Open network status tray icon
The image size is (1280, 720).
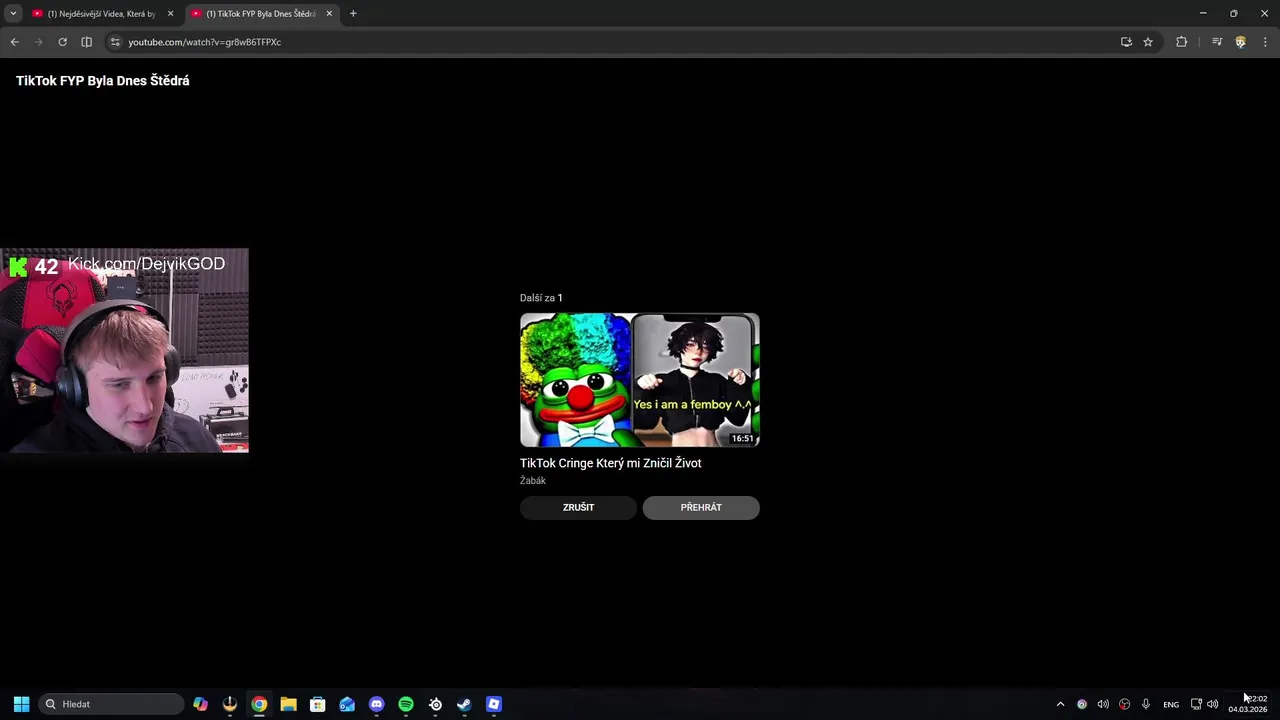pos(1196,704)
